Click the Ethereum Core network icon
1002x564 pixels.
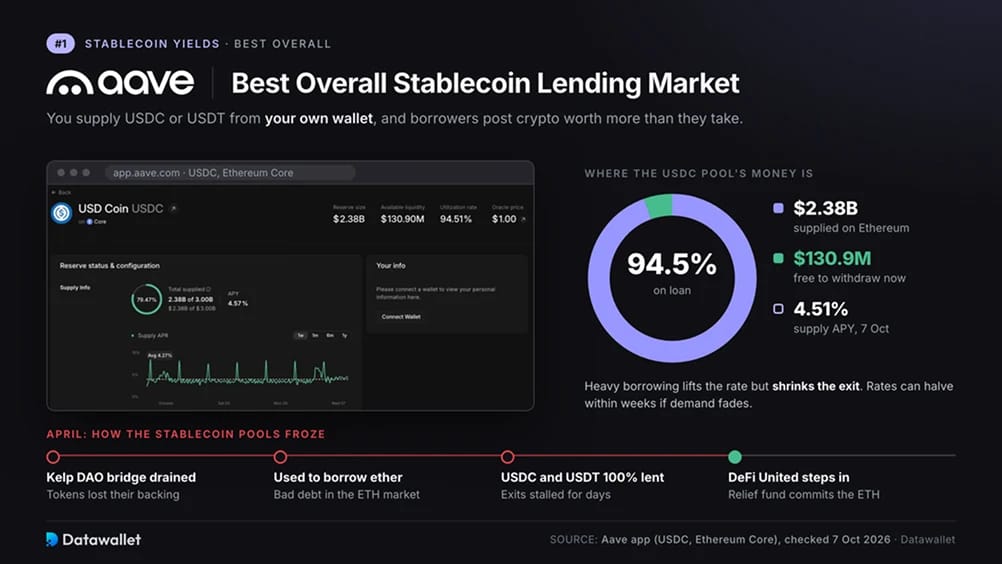(x=89, y=222)
